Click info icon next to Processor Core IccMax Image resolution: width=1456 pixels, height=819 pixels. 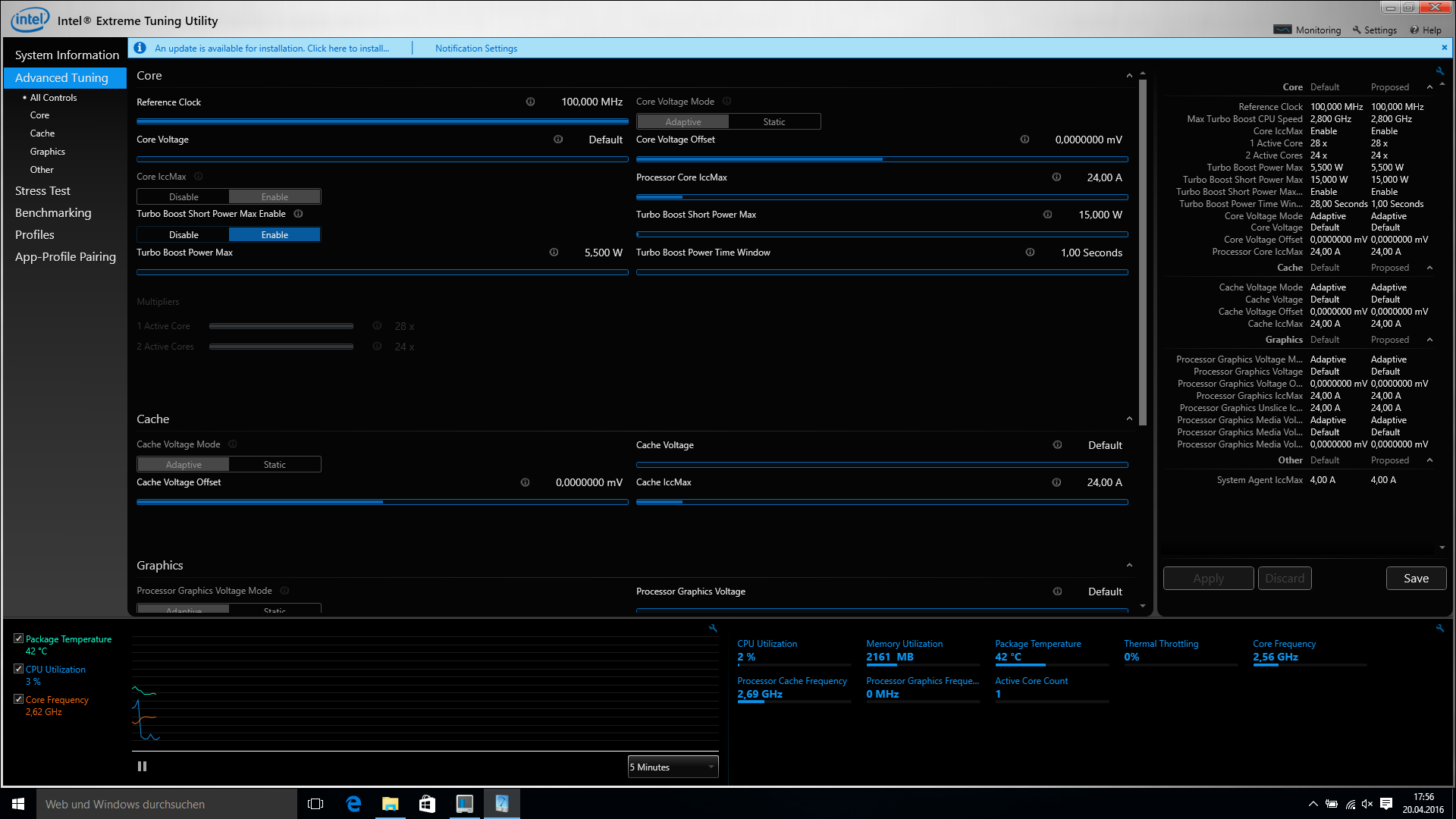1056,177
